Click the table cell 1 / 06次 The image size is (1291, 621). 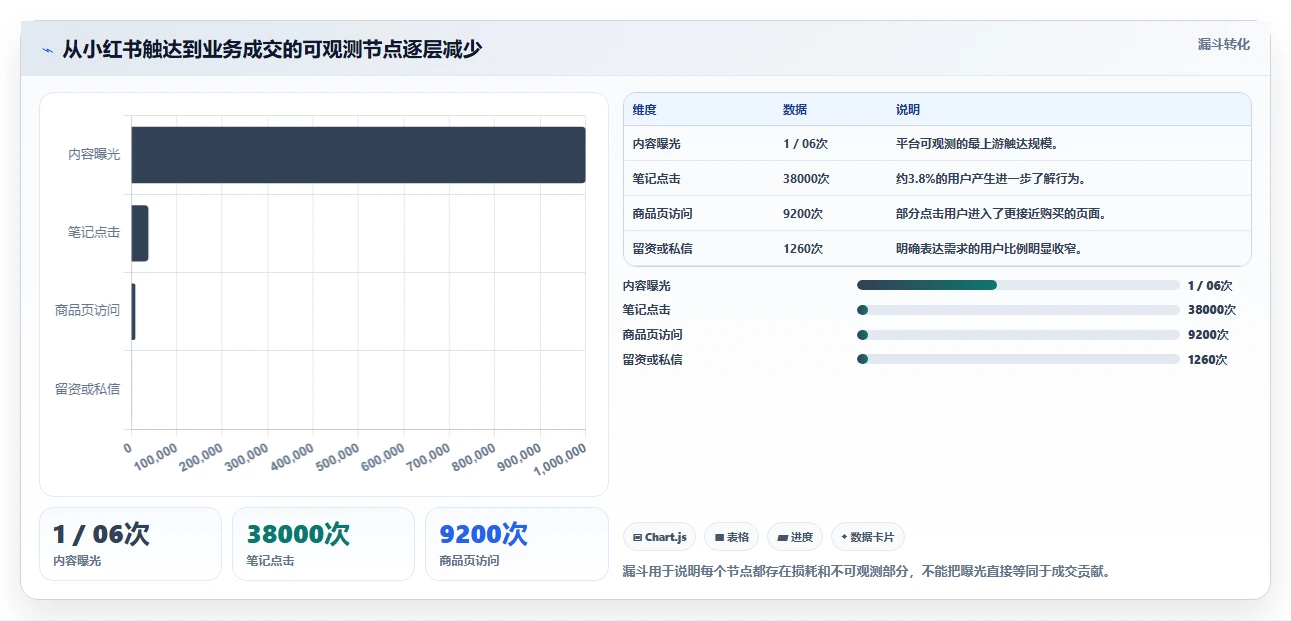point(806,144)
